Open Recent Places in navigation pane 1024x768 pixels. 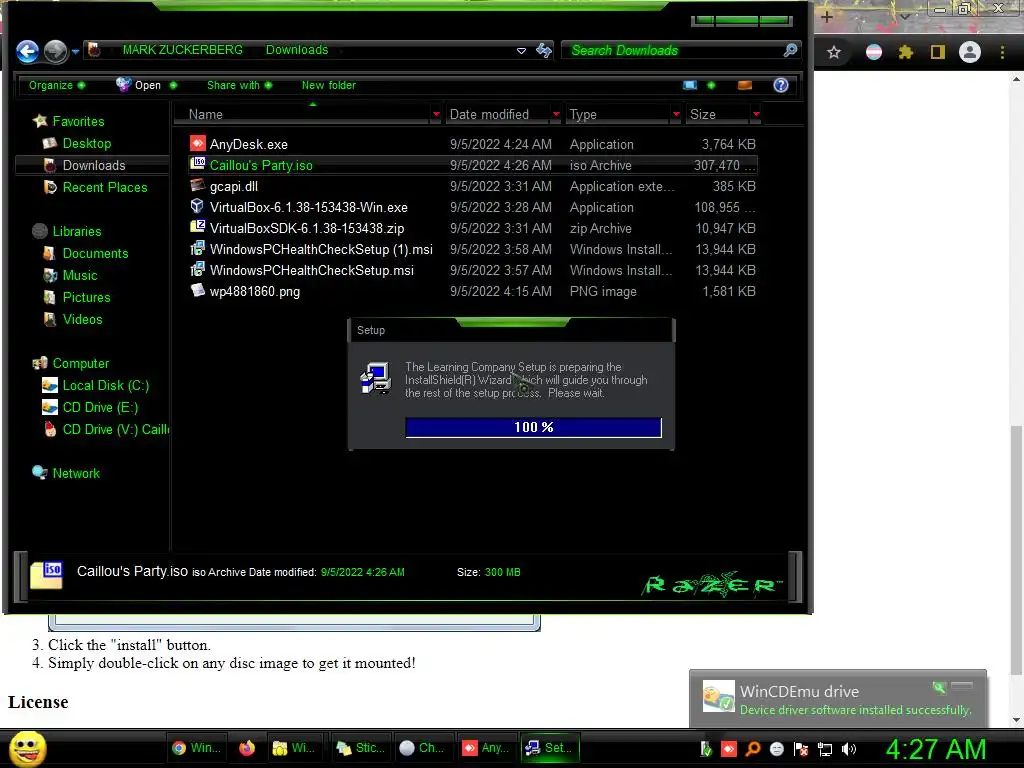pos(104,187)
